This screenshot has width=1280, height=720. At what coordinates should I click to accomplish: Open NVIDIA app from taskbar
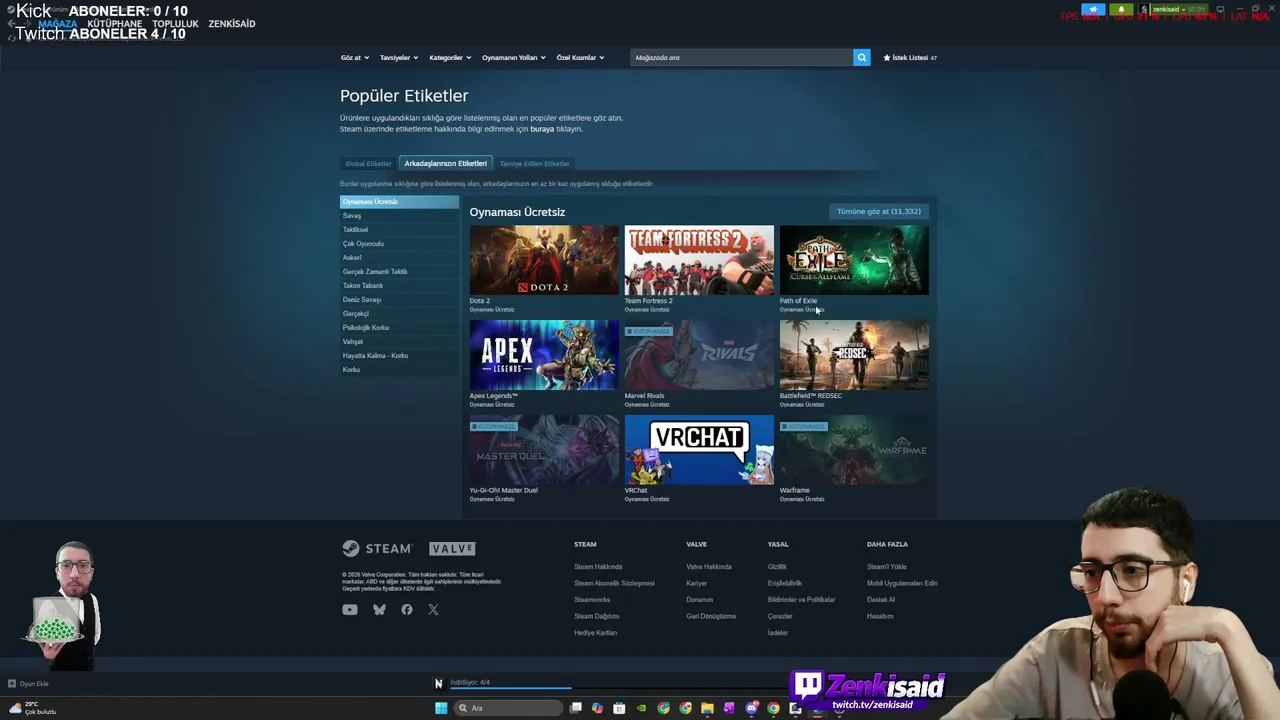click(x=641, y=708)
